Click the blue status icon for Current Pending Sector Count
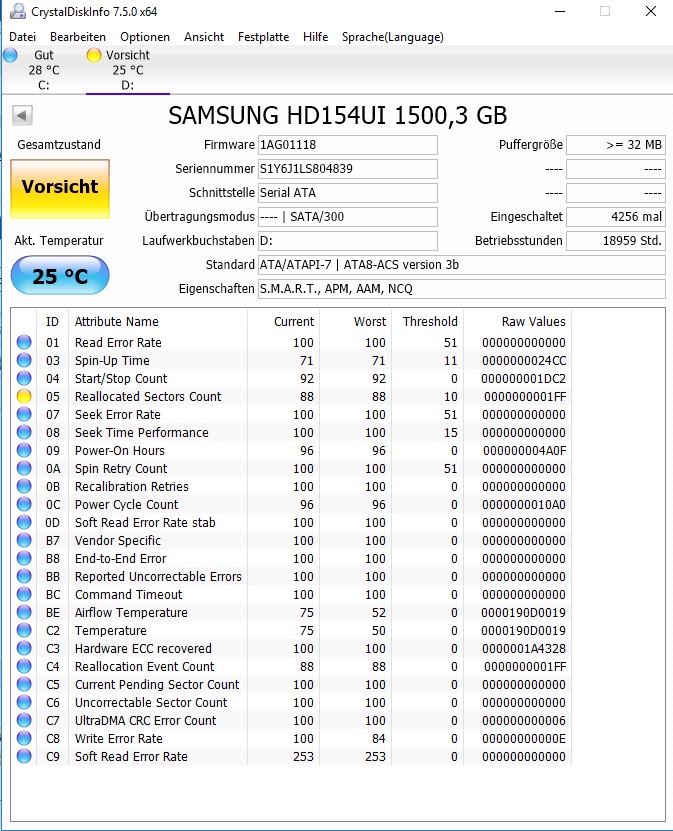673x831 pixels. click(x=24, y=684)
